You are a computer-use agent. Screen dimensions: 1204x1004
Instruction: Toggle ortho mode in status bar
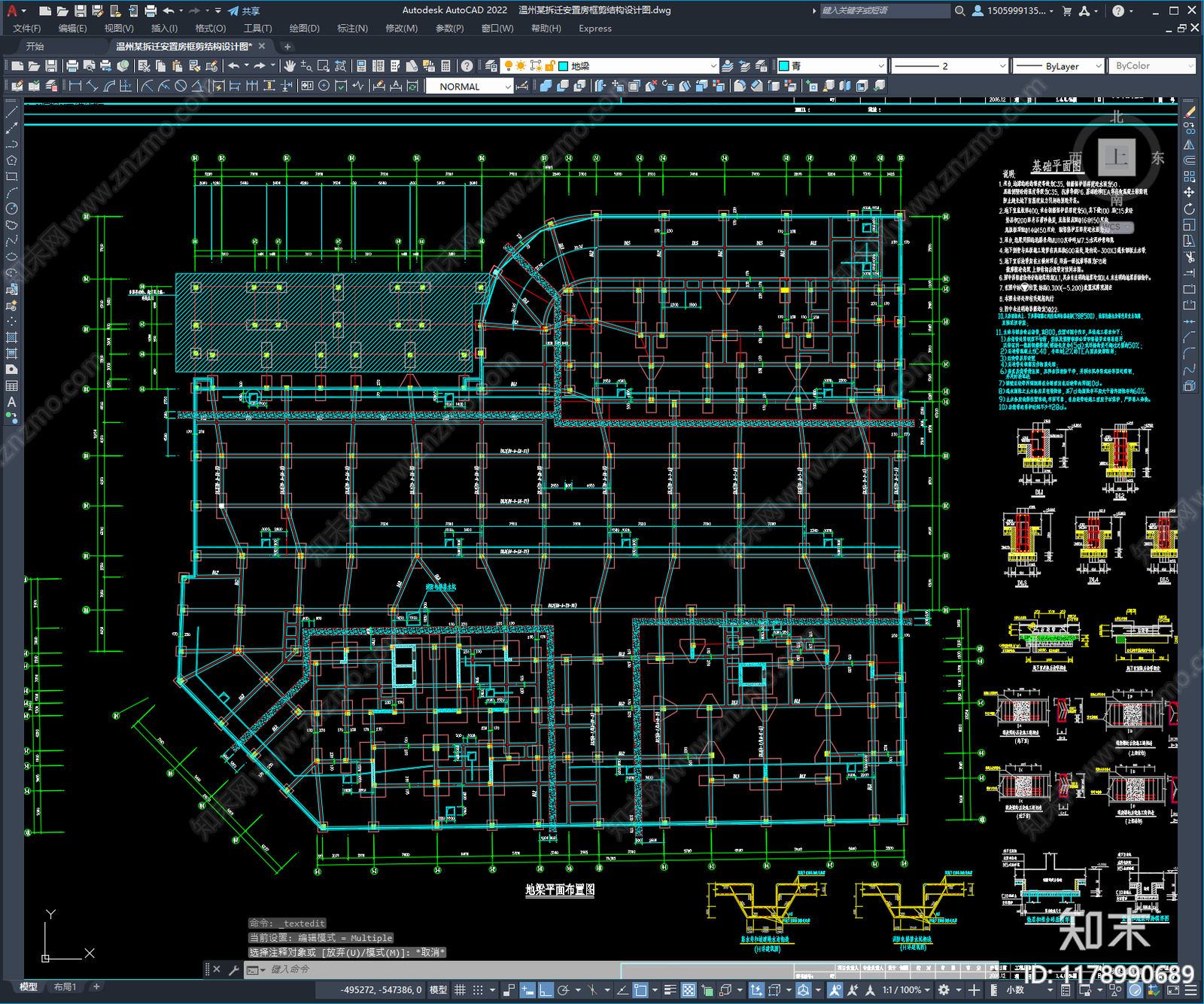tap(546, 990)
